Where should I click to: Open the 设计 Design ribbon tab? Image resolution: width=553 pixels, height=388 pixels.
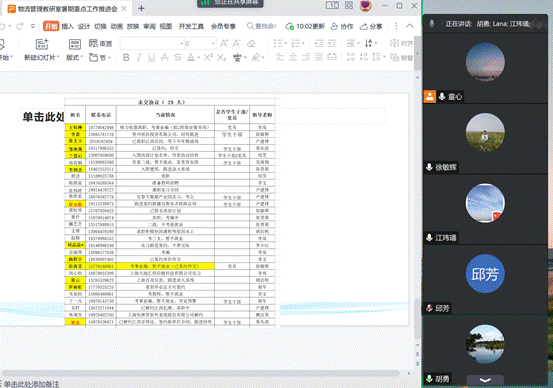(84, 26)
